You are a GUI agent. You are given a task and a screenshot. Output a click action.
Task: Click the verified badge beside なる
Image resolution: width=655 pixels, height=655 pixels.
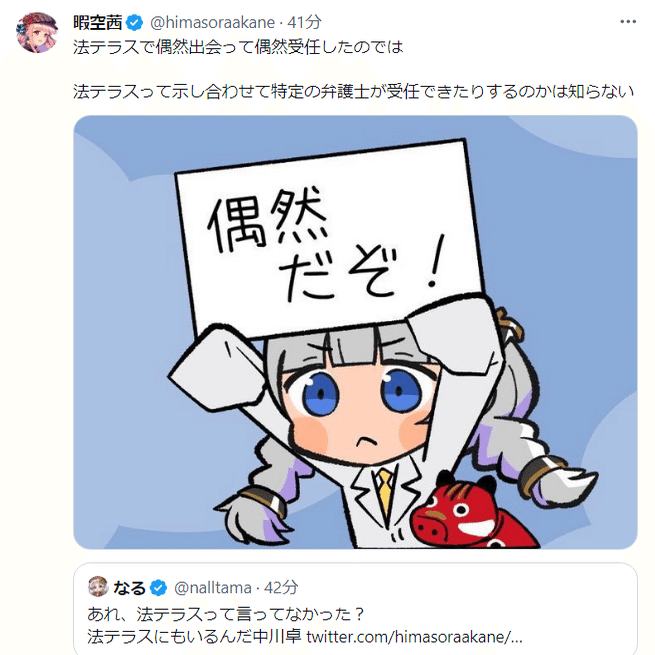tap(158, 588)
